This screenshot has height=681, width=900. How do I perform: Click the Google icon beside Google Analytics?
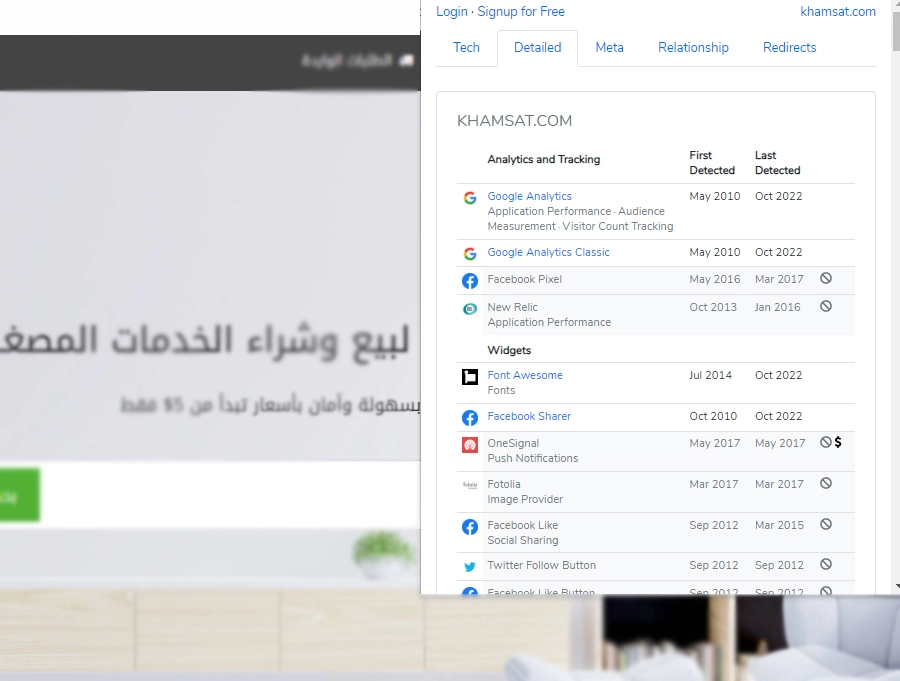click(470, 198)
